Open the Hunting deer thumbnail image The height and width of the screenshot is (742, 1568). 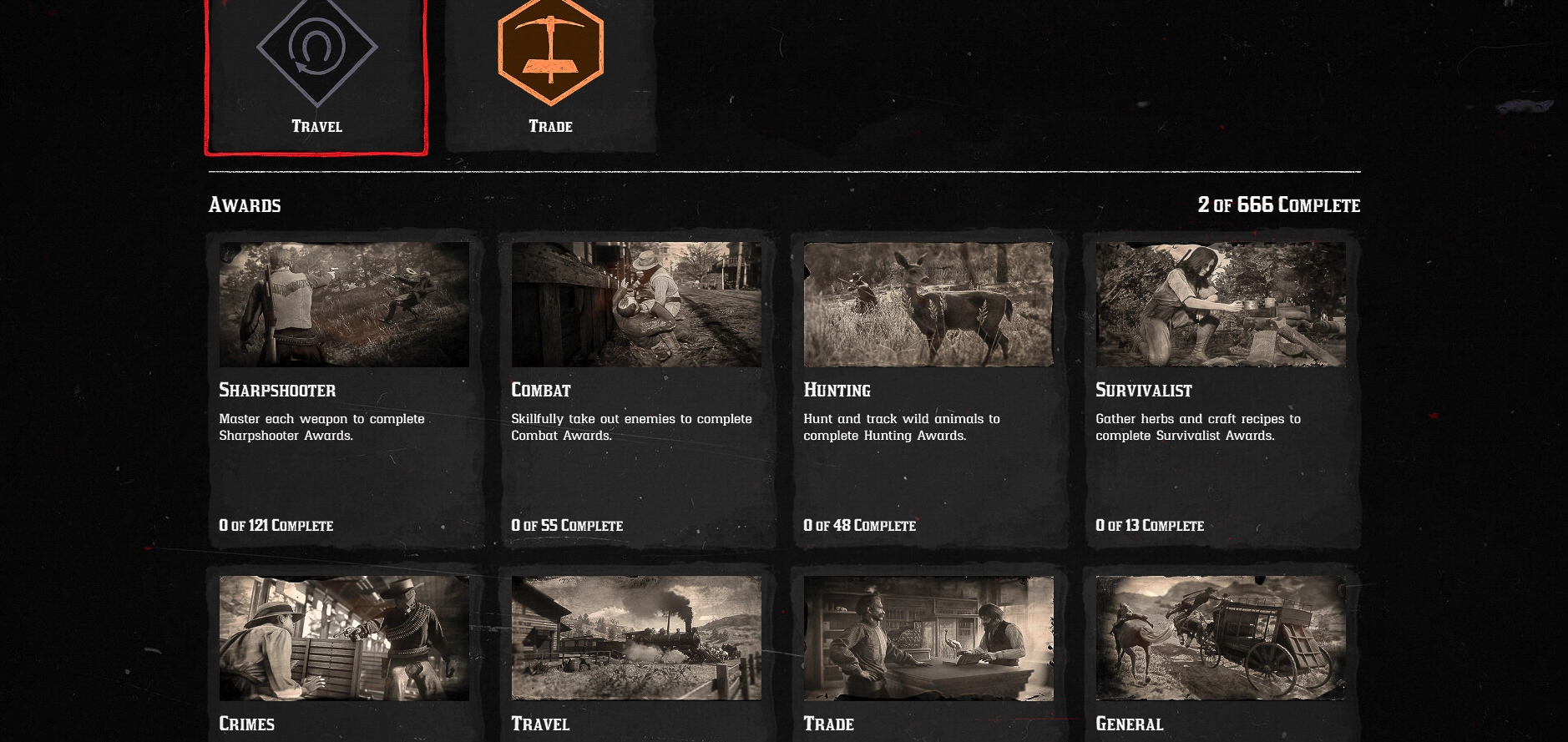tap(928, 305)
